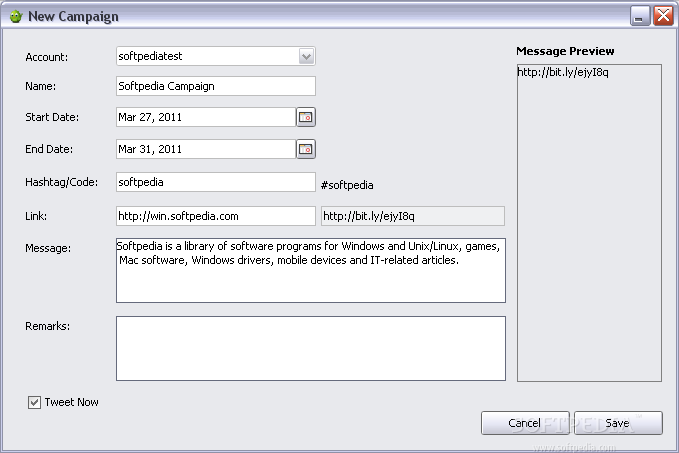
Task: Click the Cancel button
Action: [525, 423]
